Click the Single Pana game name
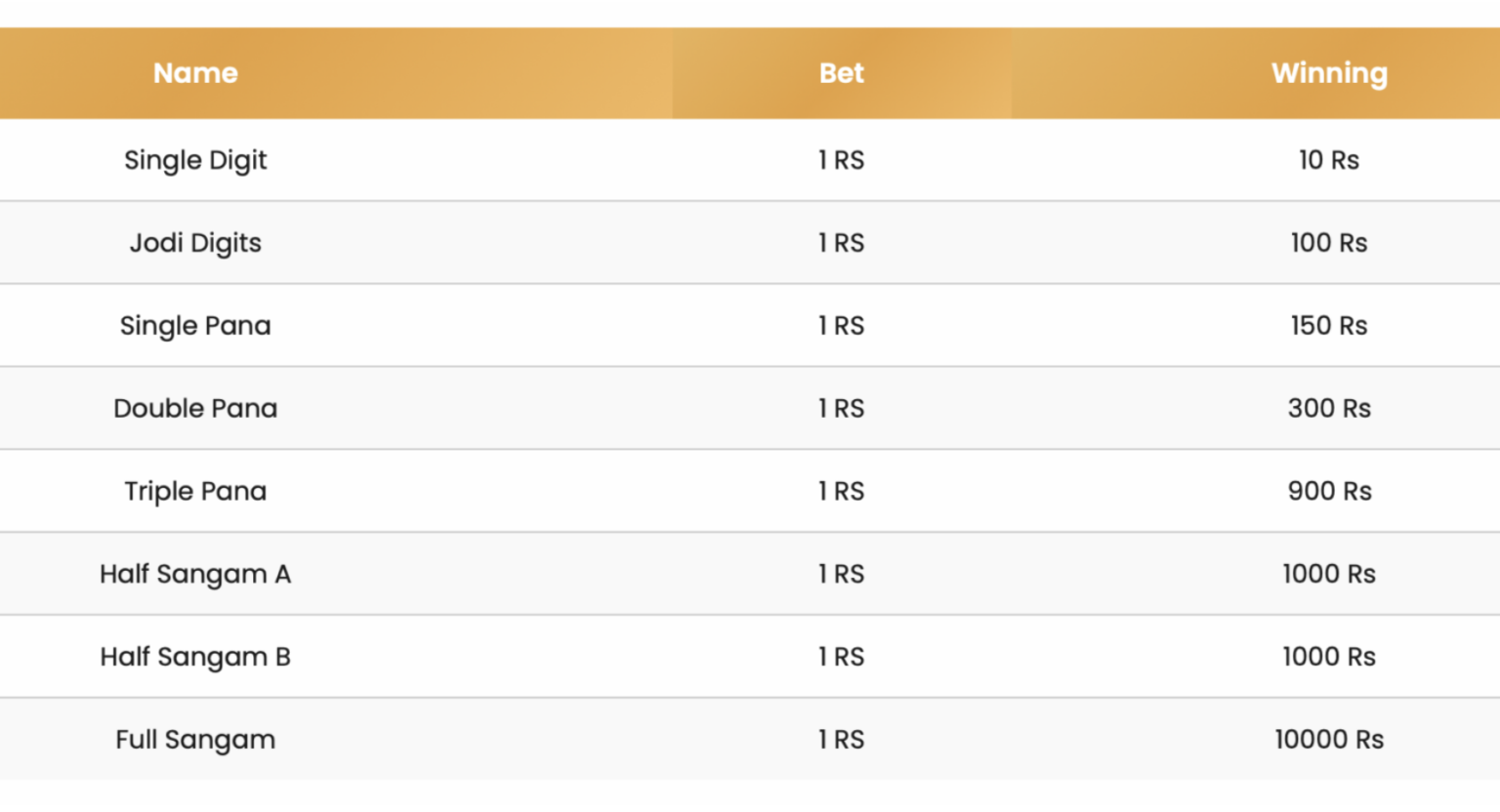 pyautogui.click(x=195, y=326)
